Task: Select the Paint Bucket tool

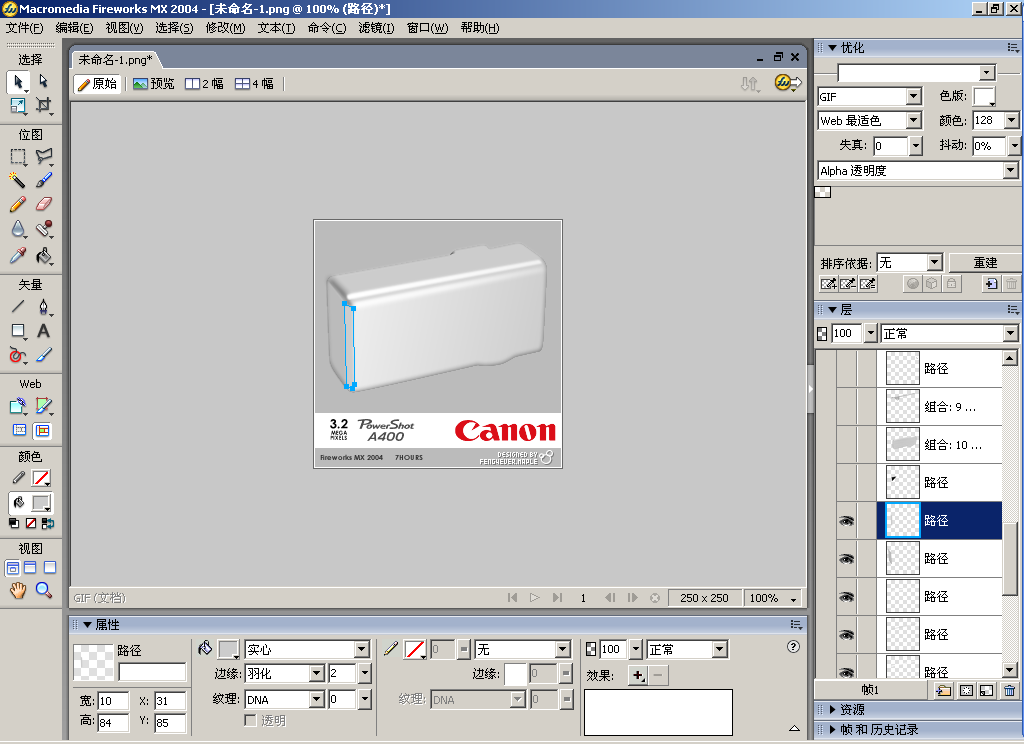Action: (44, 255)
